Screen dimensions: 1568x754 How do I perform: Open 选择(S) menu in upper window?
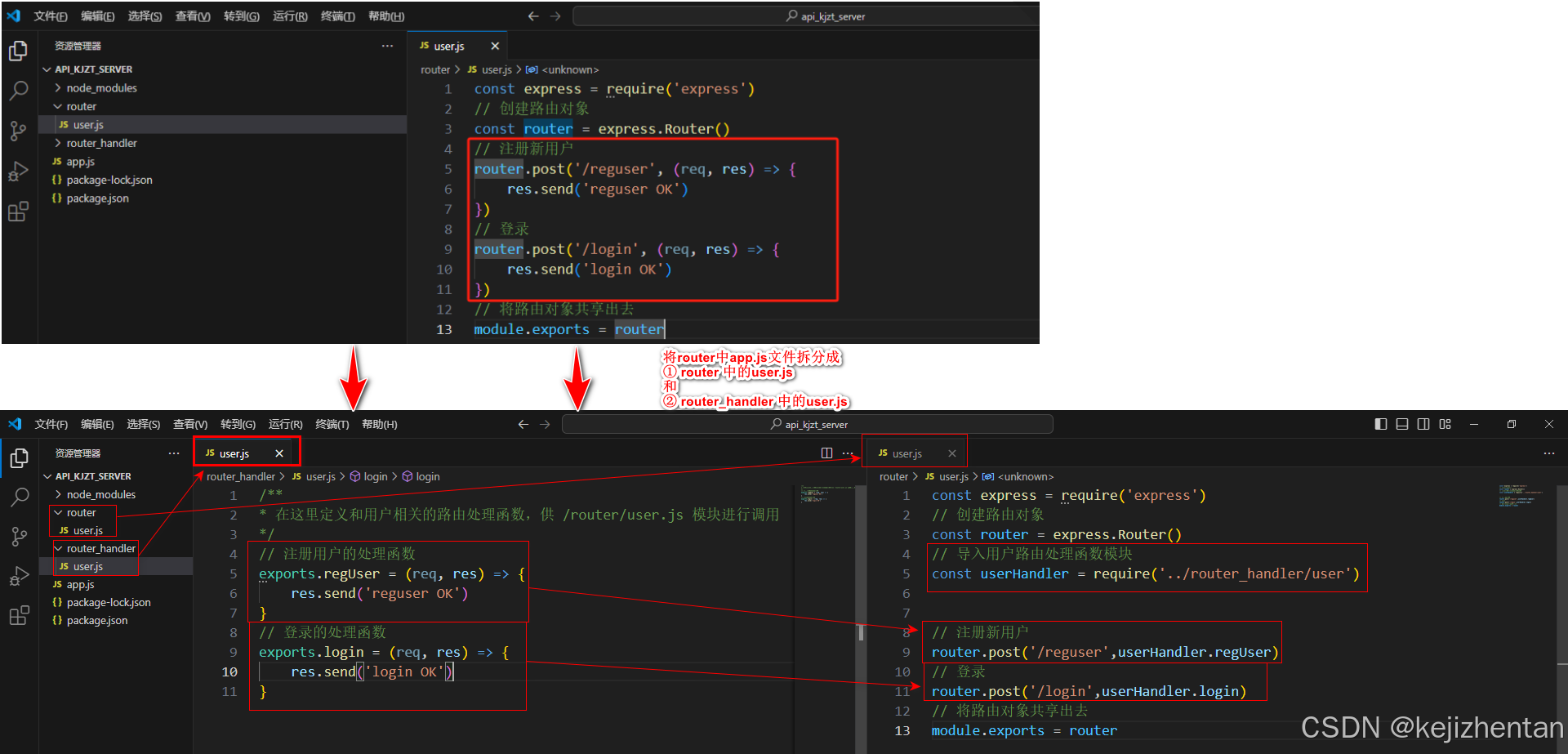tap(145, 16)
